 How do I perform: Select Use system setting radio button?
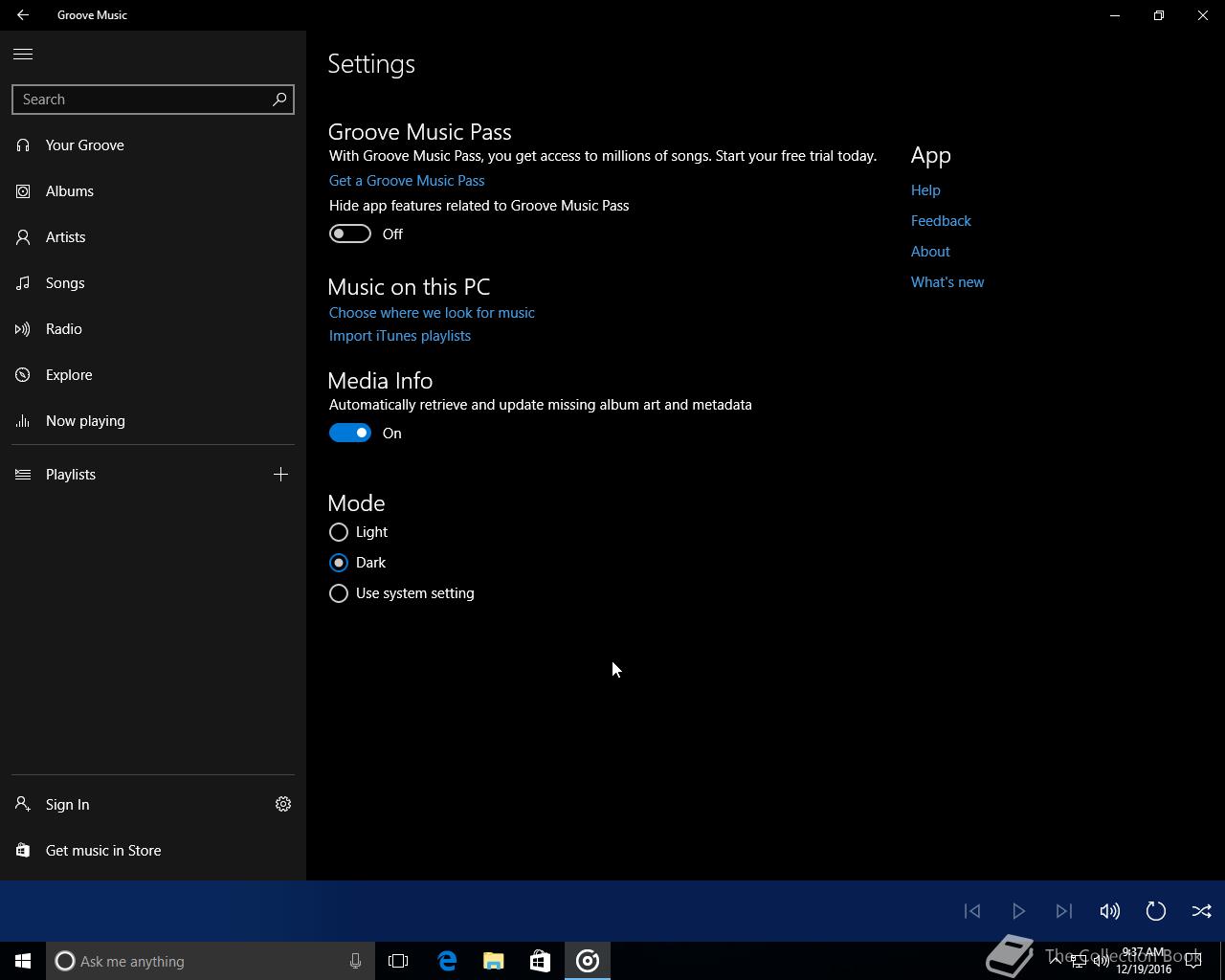point(339,593)
